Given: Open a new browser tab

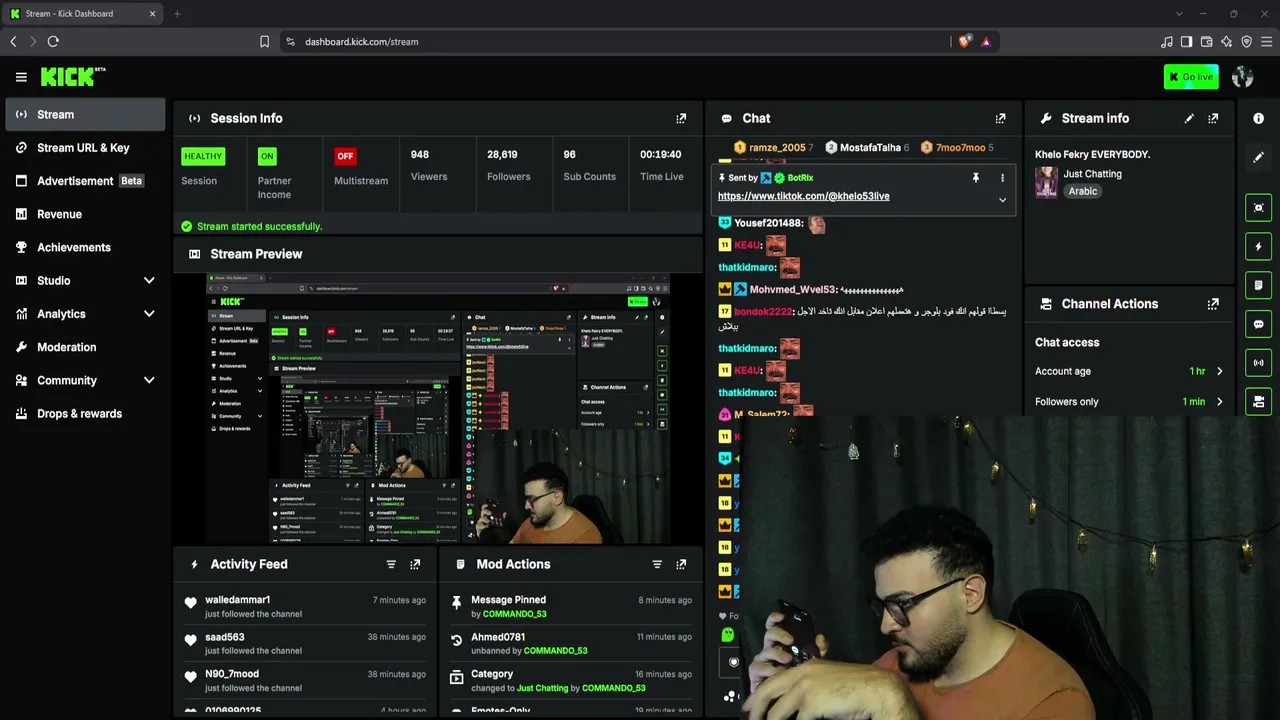Looking at the screenshot, I should (x=177, y=14).
